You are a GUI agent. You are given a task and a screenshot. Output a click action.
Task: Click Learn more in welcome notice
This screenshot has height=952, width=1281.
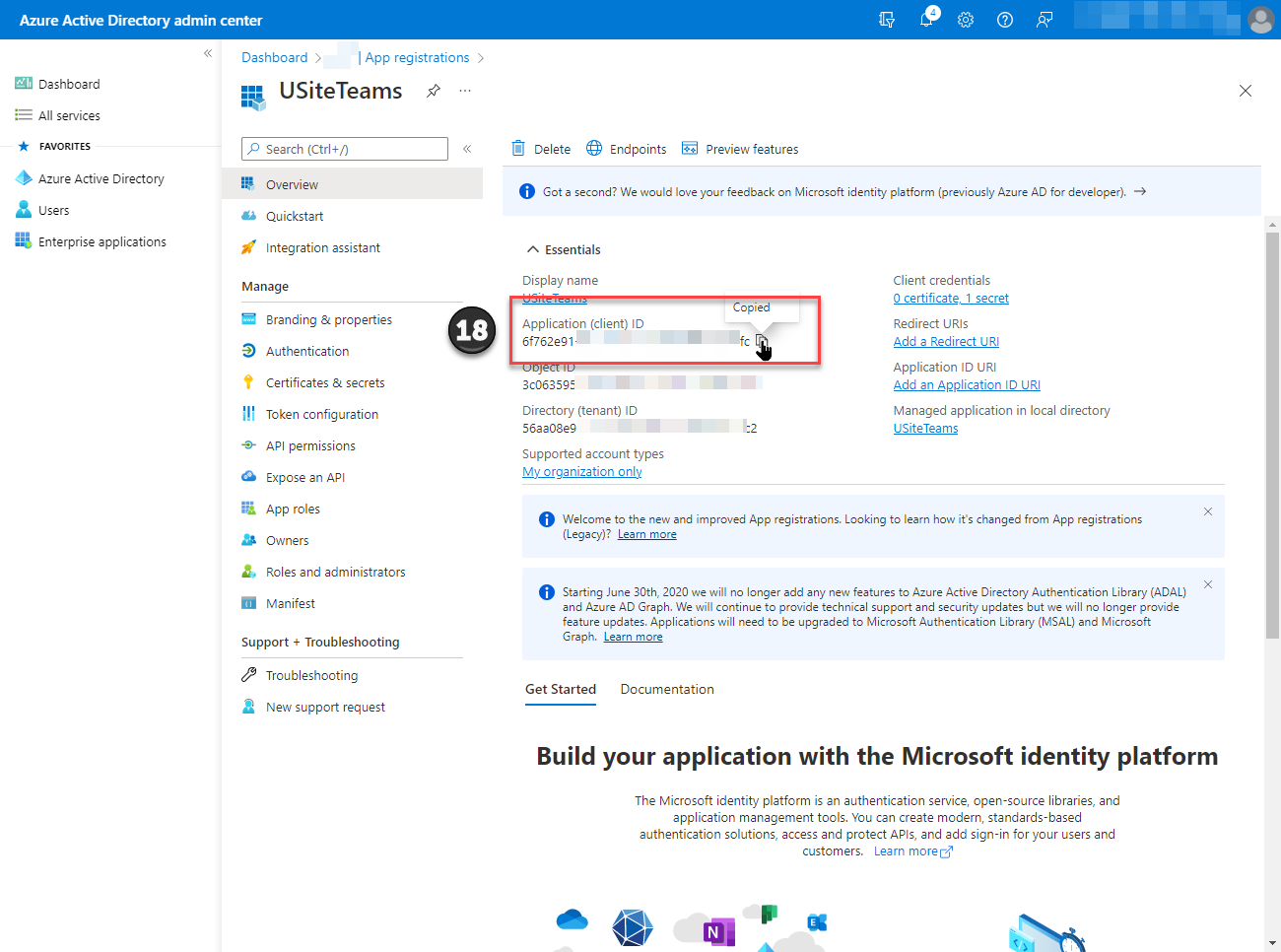pyautogui.click(x=647, y=534)
